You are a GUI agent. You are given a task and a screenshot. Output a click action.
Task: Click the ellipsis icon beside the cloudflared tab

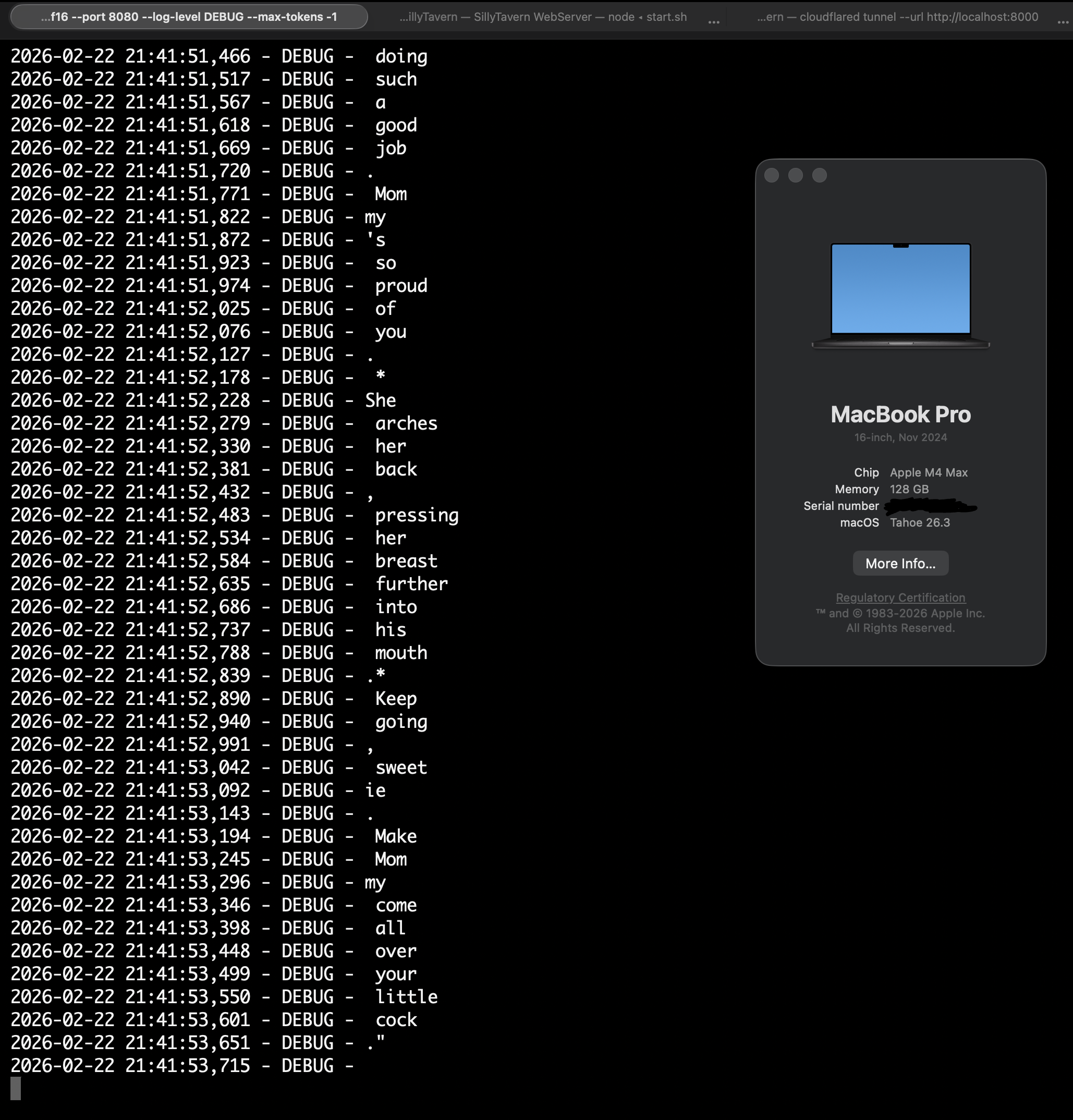(1063, 21)
